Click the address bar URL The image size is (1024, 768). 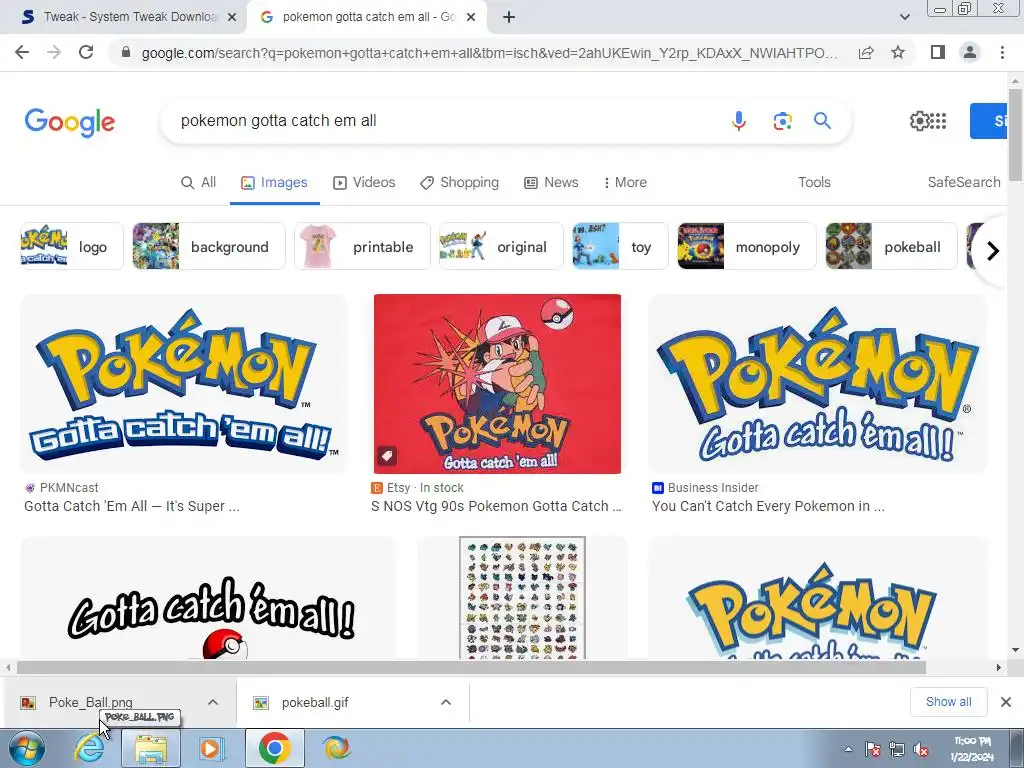click(x=490, y=52)
